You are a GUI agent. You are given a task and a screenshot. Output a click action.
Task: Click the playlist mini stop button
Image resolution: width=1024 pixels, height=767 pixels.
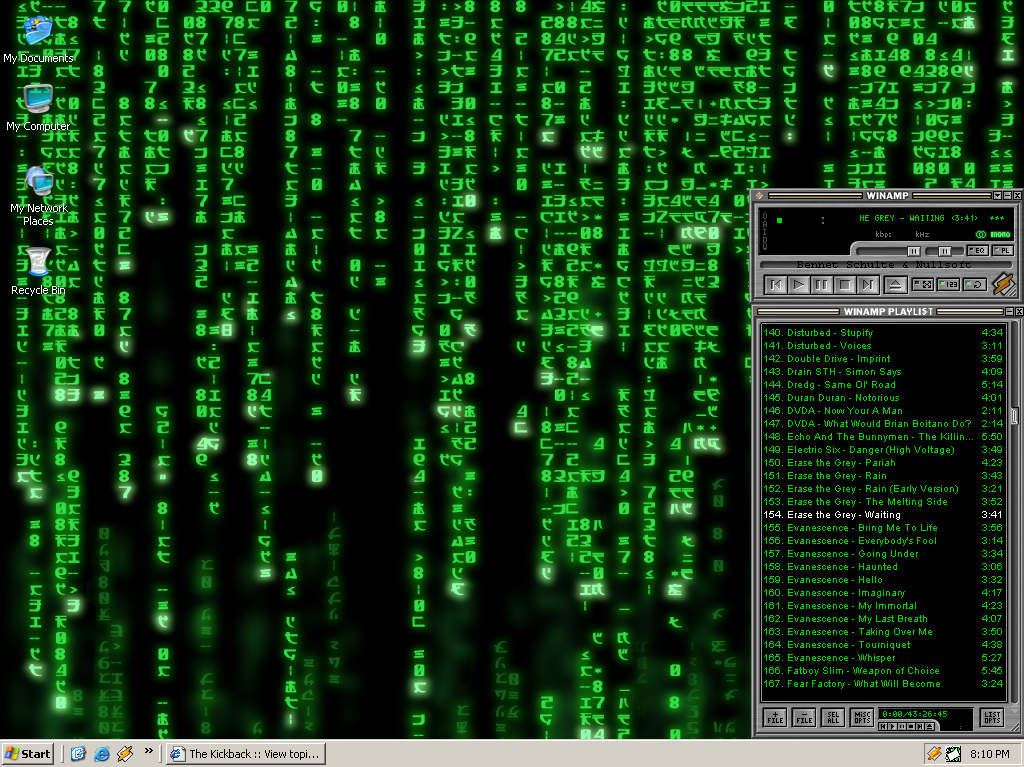pyautogui.click(x=911, y=726)
